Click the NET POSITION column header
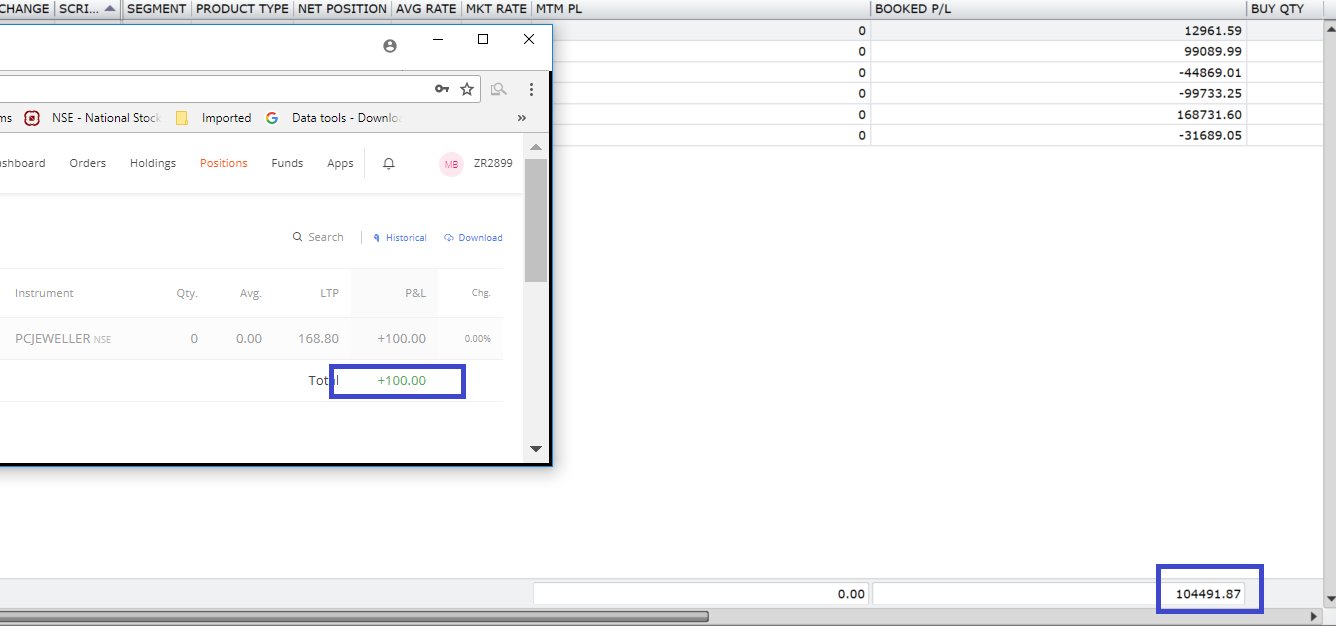The image size is (1336, 626). pos(342,8)
